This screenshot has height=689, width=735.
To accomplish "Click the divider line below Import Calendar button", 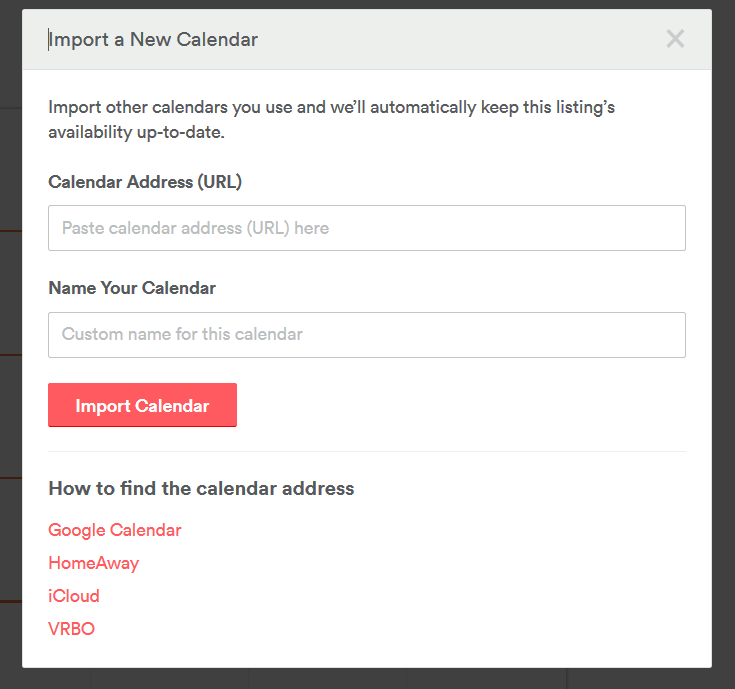I will (x=366, y=451).
